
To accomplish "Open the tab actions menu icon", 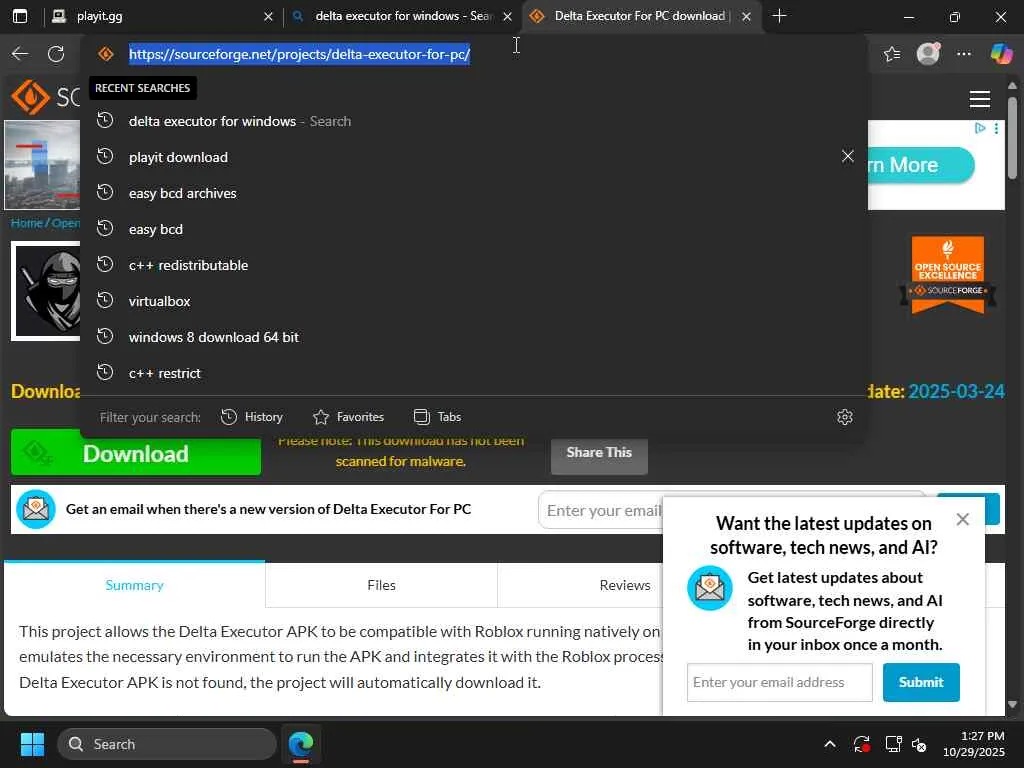I will (20, 16).
